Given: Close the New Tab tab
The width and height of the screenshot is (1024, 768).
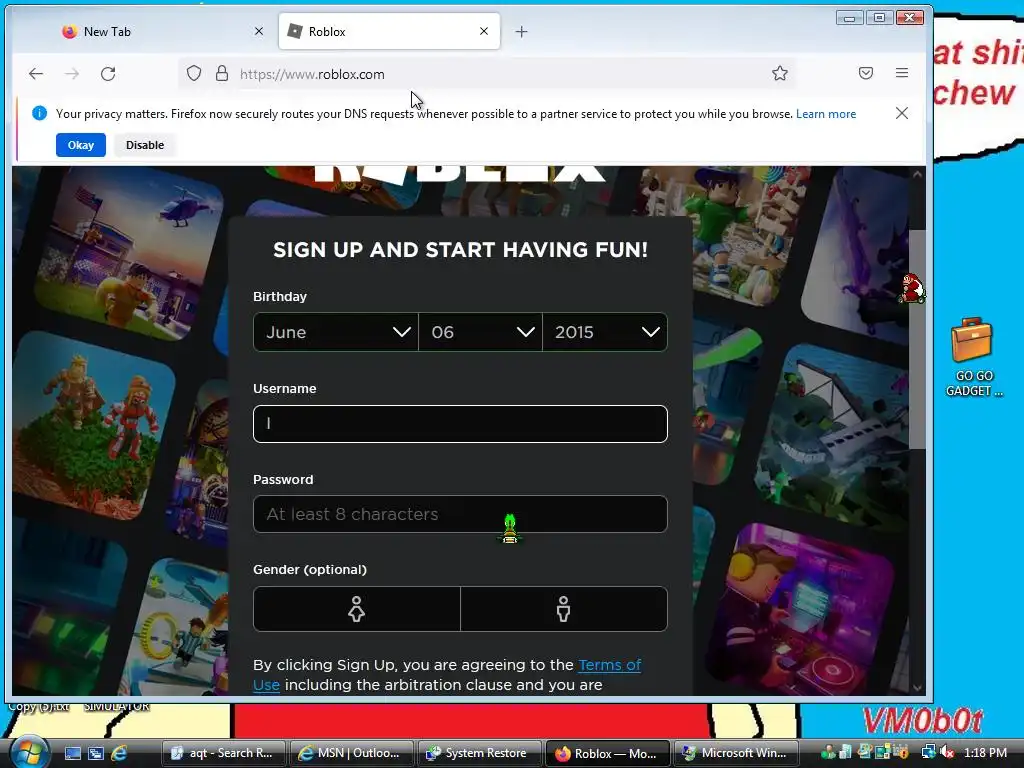Looking at the screenshot, I should [x=259, y=31].
